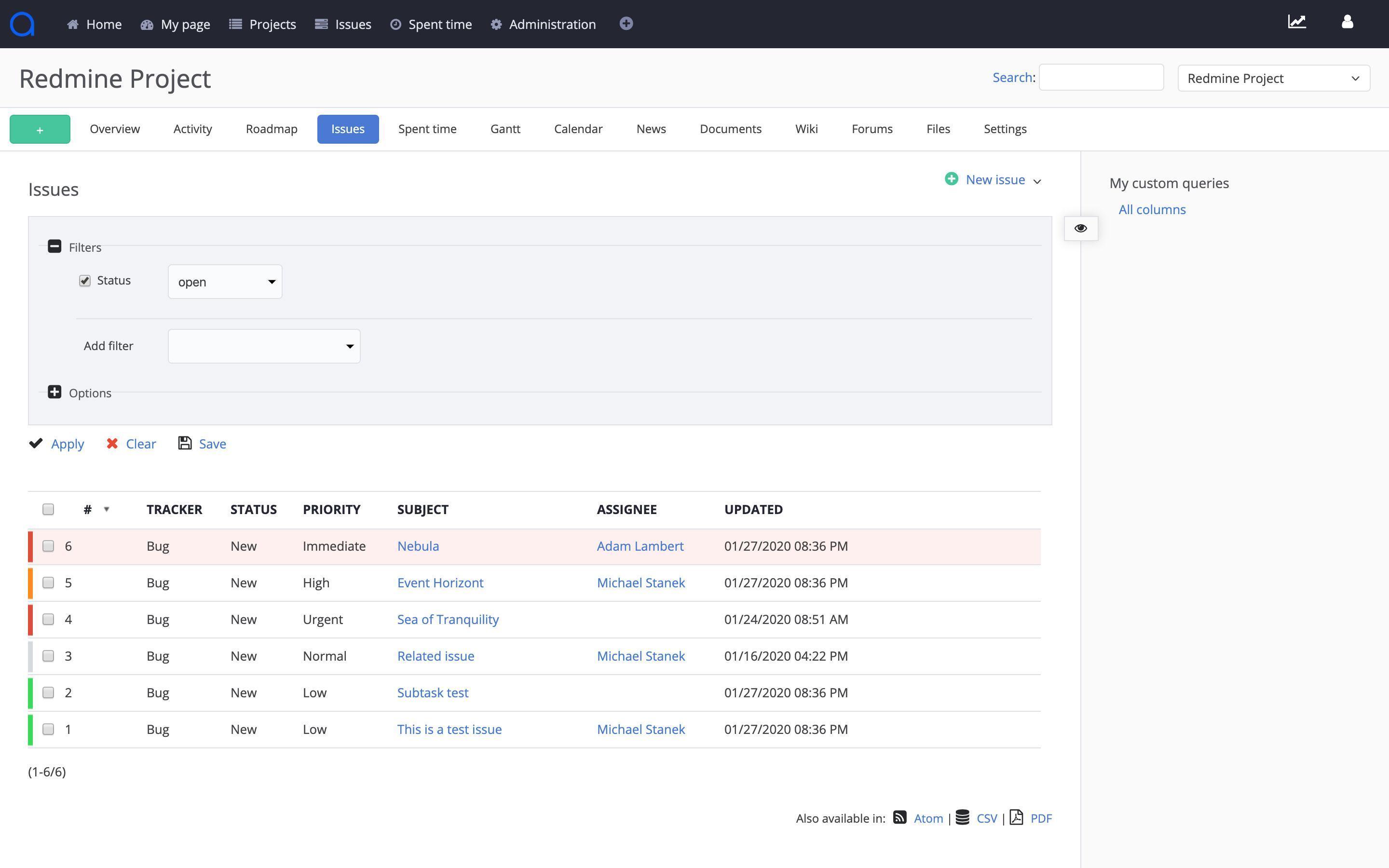Switch to the Calendar tab
The height and width of the screenshot is (868, 1389).
point(578,129)
